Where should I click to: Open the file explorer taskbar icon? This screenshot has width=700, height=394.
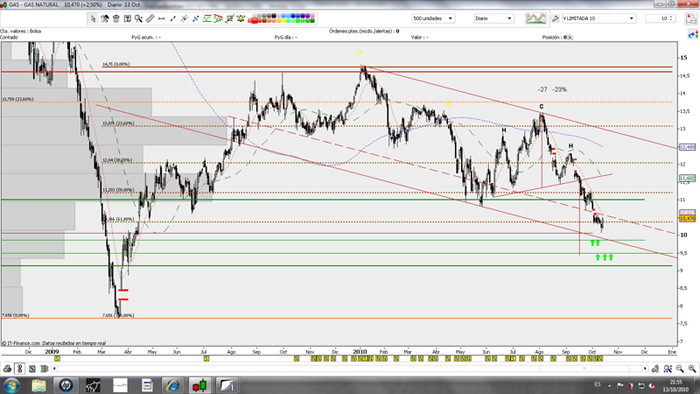39,385
